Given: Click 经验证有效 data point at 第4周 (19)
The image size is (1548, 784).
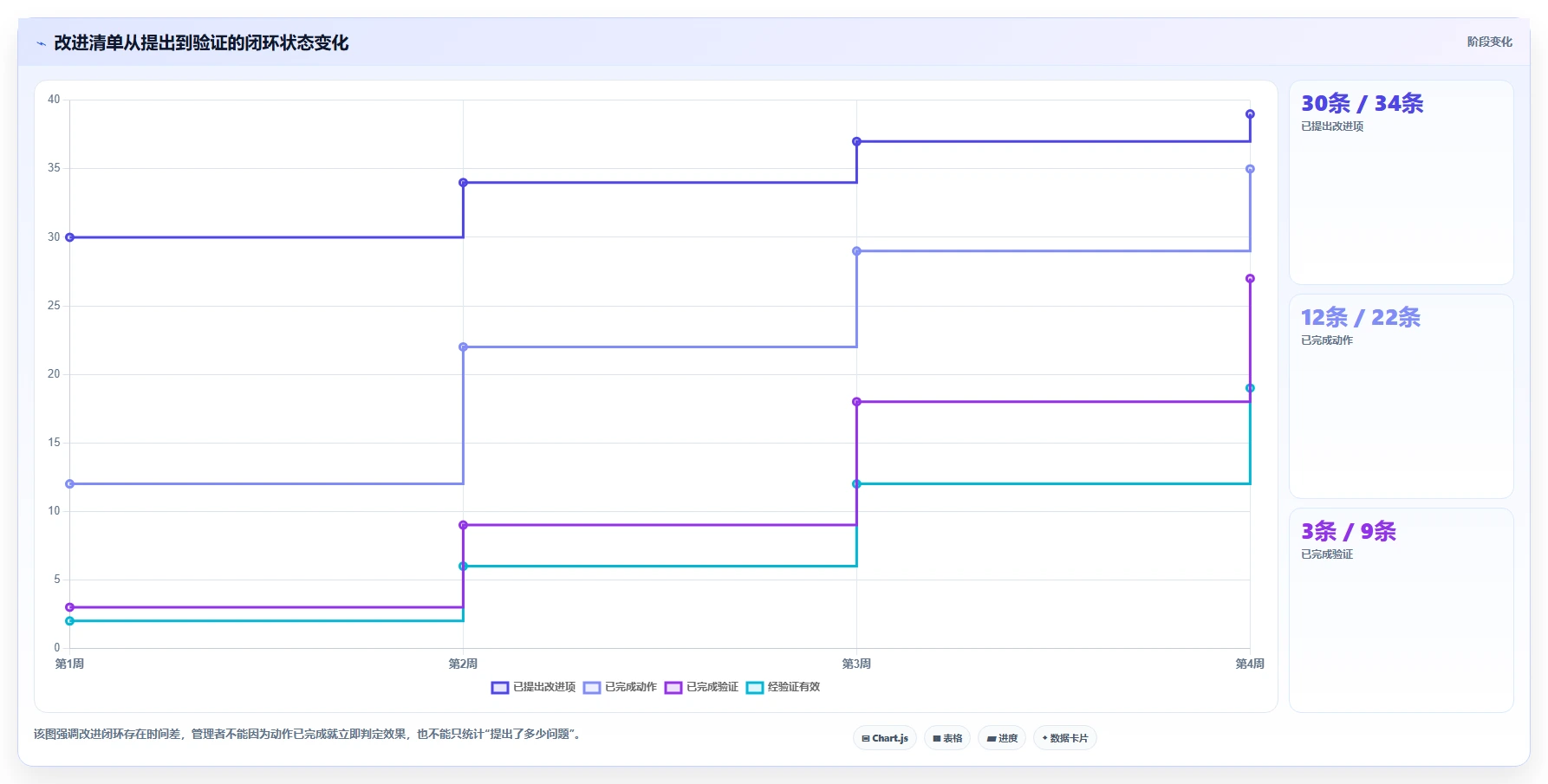Looking at the screenshot, I should pyautogui.click(x=1250, y=388).
